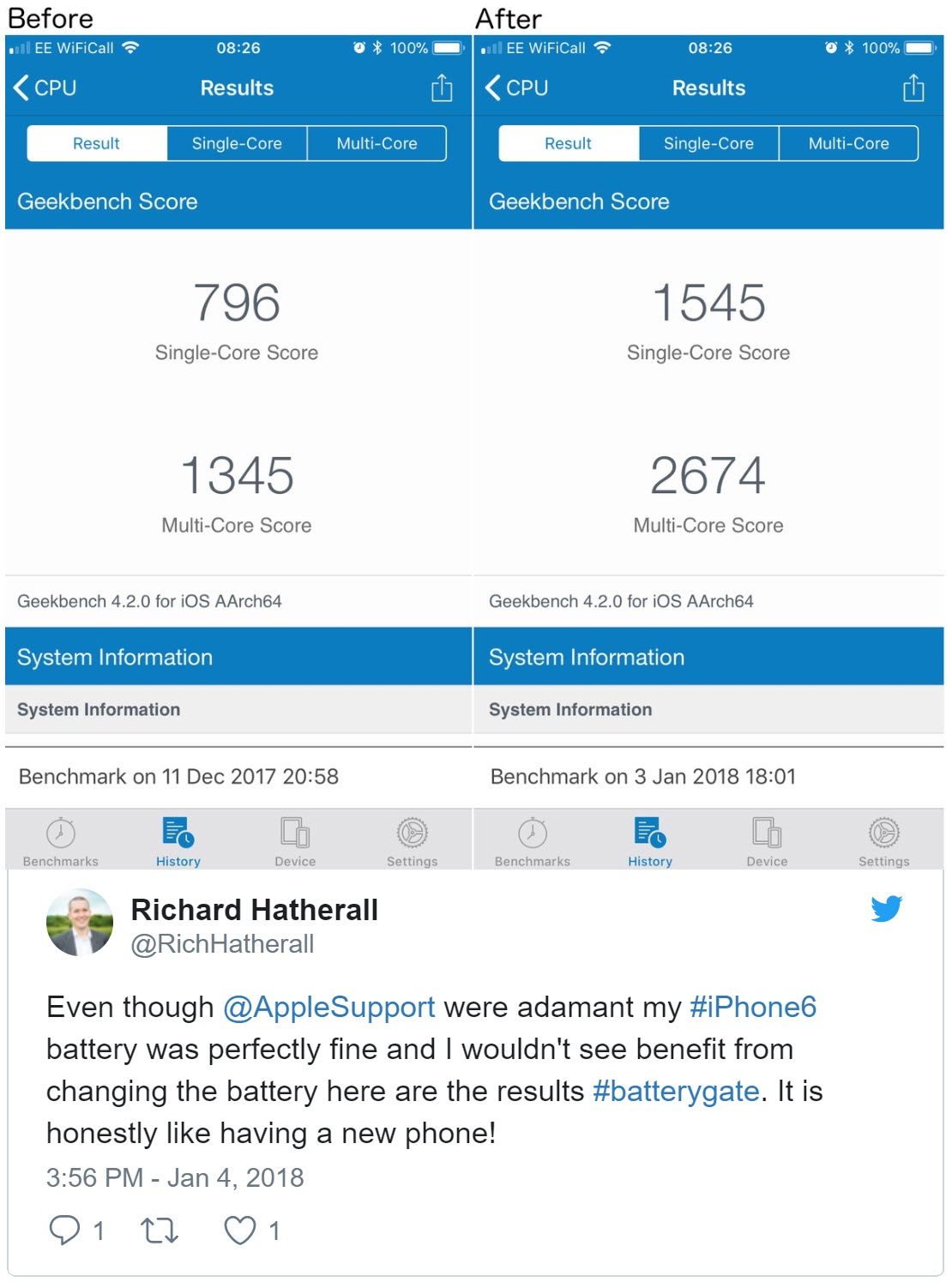Tap the share icon on the After screenshot
952x1288 pixels.
(913, 87)
